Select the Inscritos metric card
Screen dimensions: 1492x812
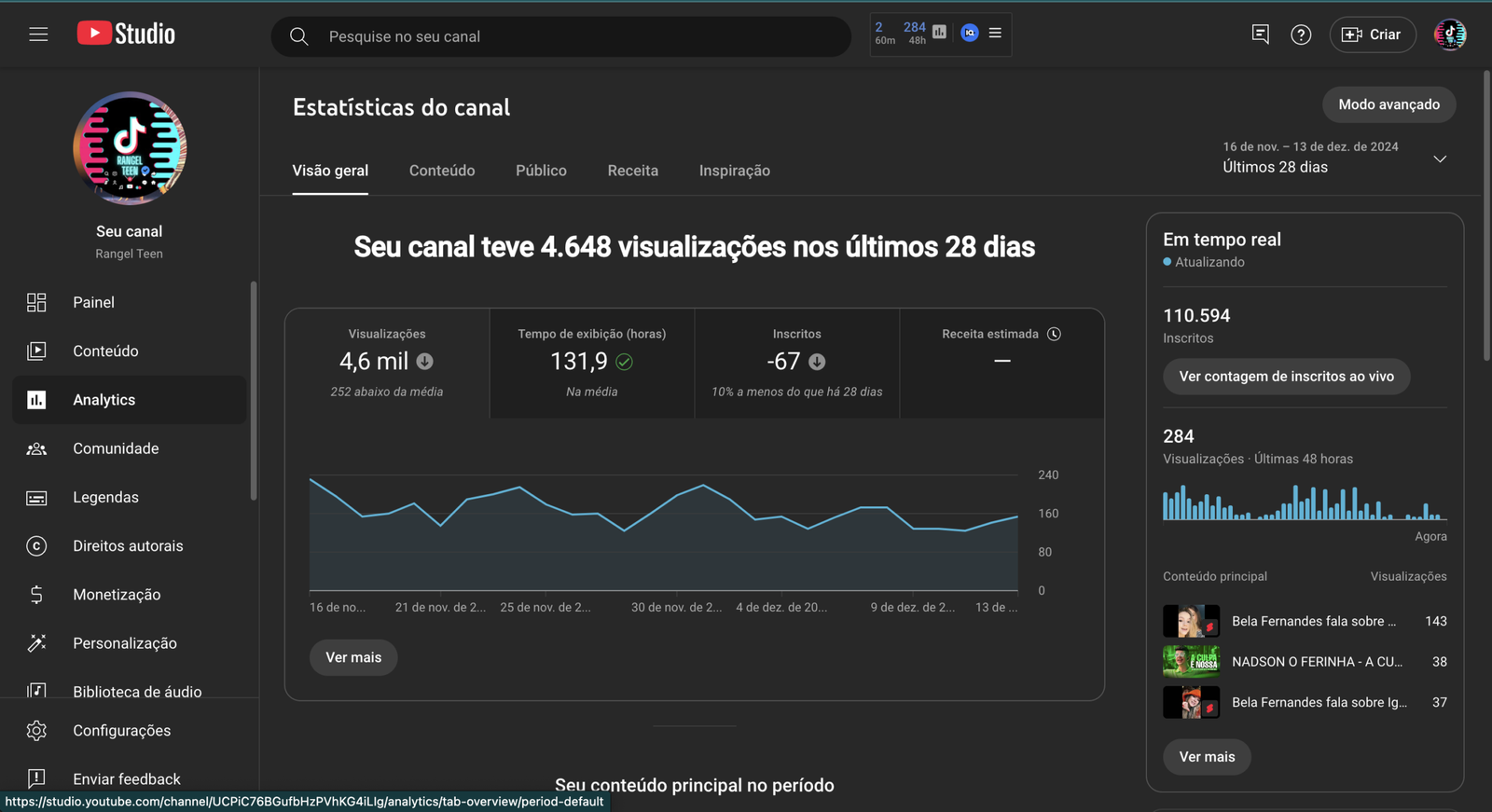796,363
